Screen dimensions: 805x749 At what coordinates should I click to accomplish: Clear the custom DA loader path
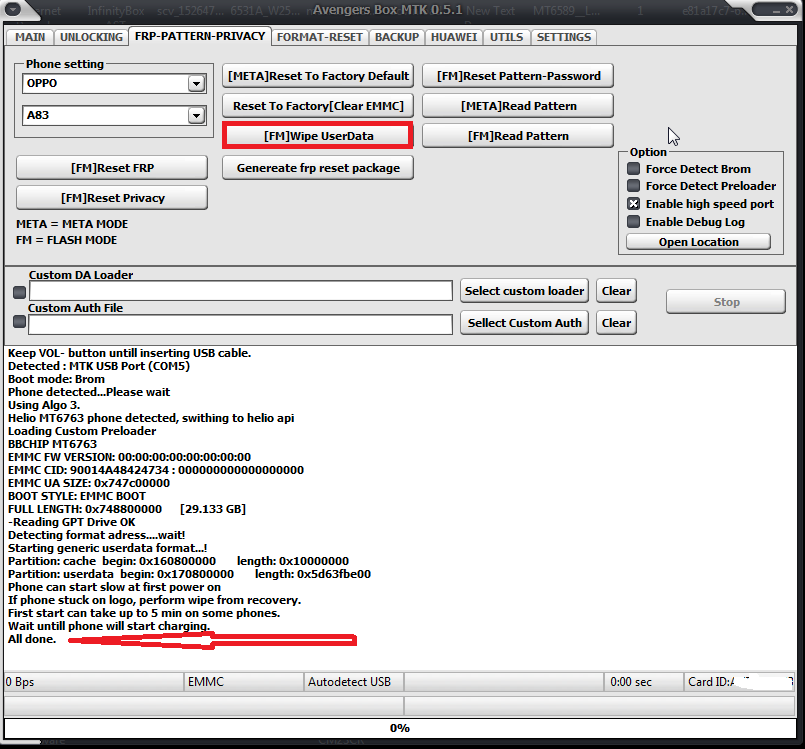point(616,291)
